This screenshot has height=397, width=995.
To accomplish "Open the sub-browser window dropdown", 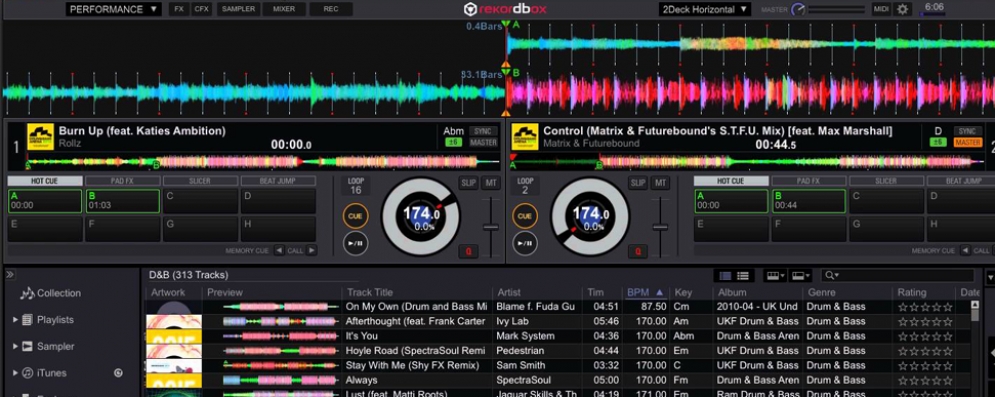I will pyautogui.click(x=800, y=276).
